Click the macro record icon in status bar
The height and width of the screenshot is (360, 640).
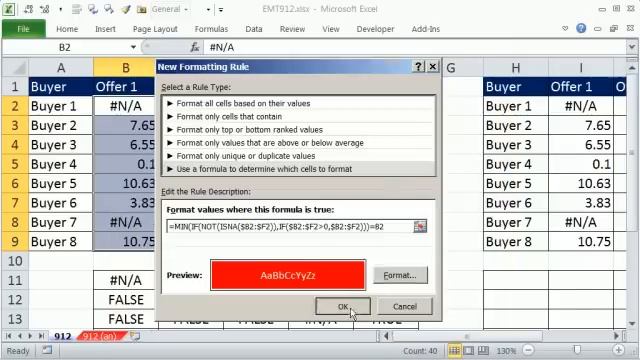coord(47,350)
